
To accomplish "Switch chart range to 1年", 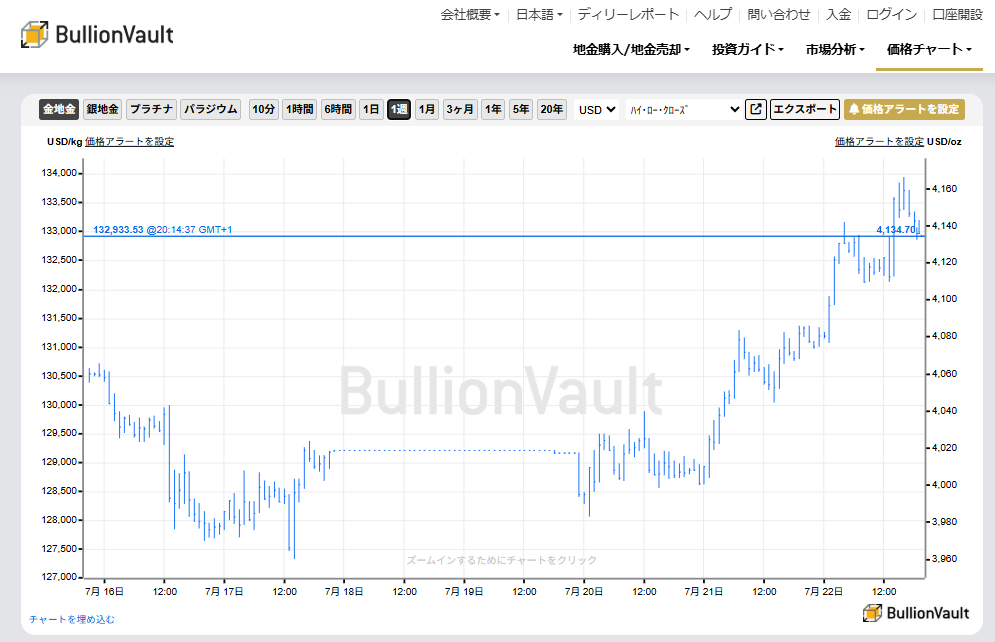I will [493, 109].
